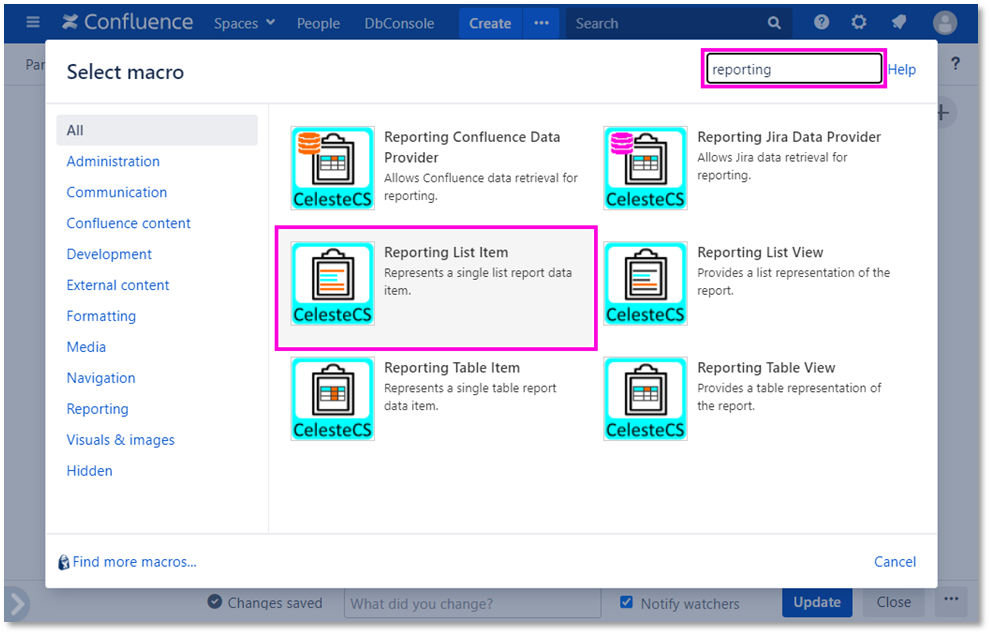
Task: Select the Confluence content category
Action: [x=128, y=223]
